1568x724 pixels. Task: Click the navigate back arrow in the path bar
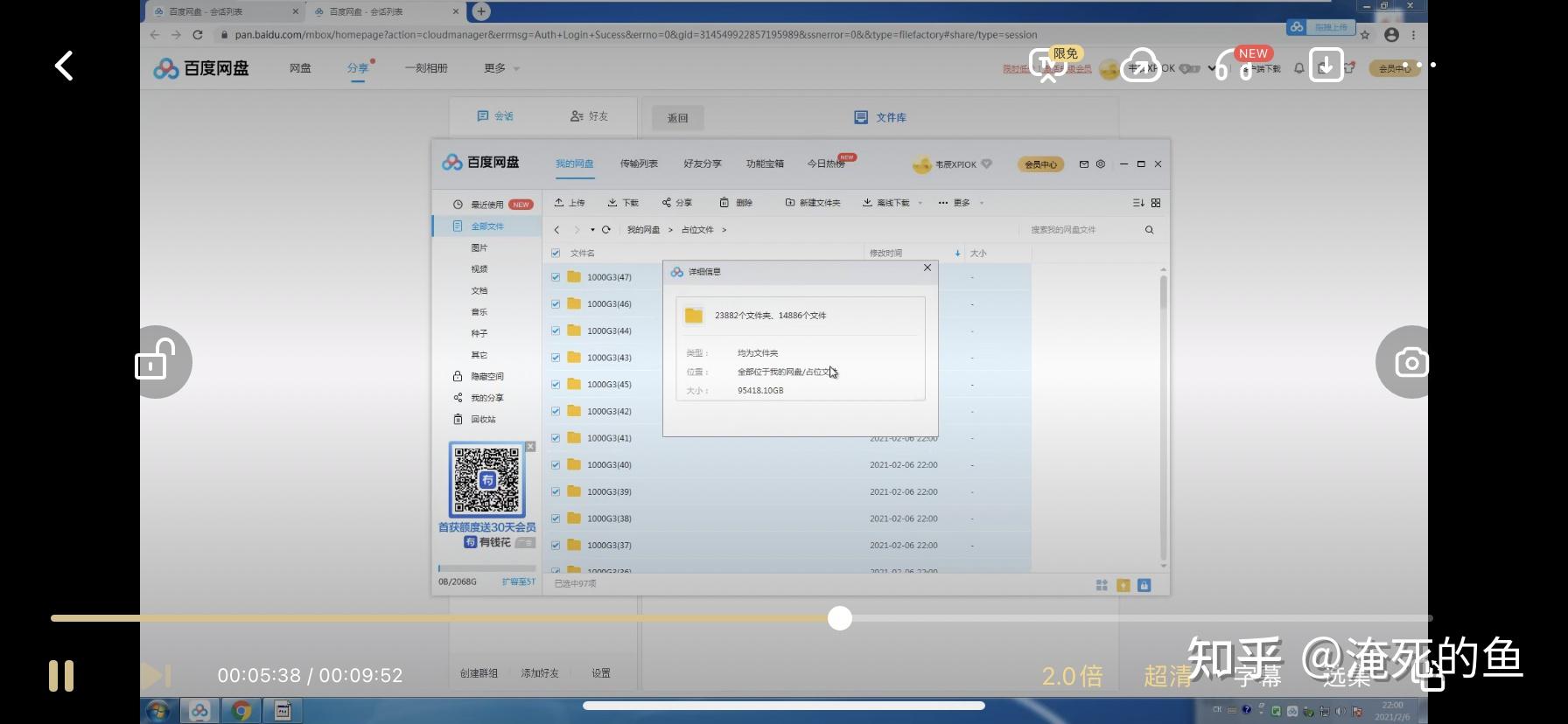(x=556, y=230)
